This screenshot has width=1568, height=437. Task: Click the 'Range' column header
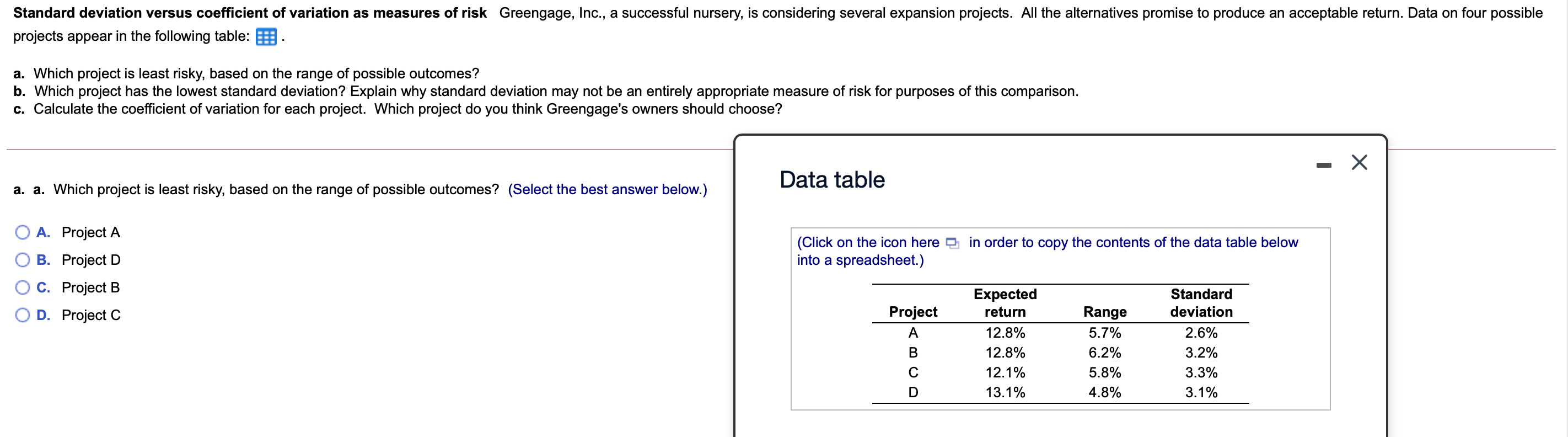[x=1104, y=311]
